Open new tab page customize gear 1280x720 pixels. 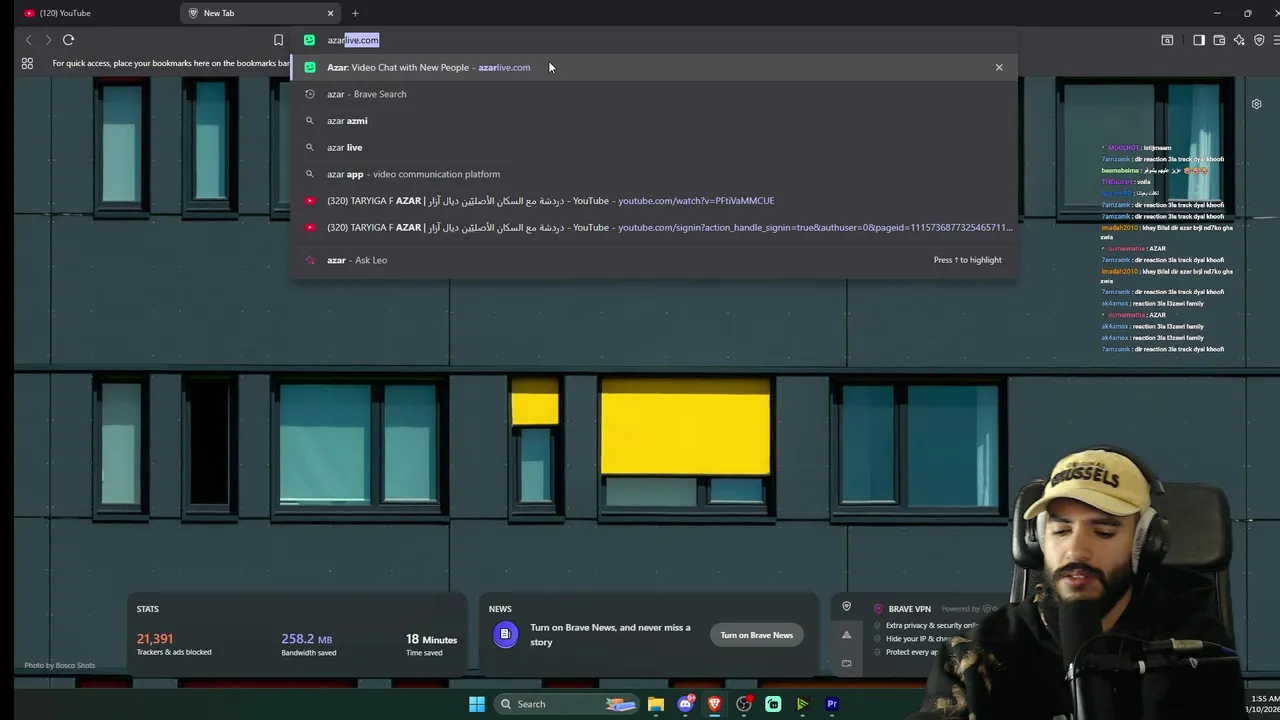coord(1256,104)
